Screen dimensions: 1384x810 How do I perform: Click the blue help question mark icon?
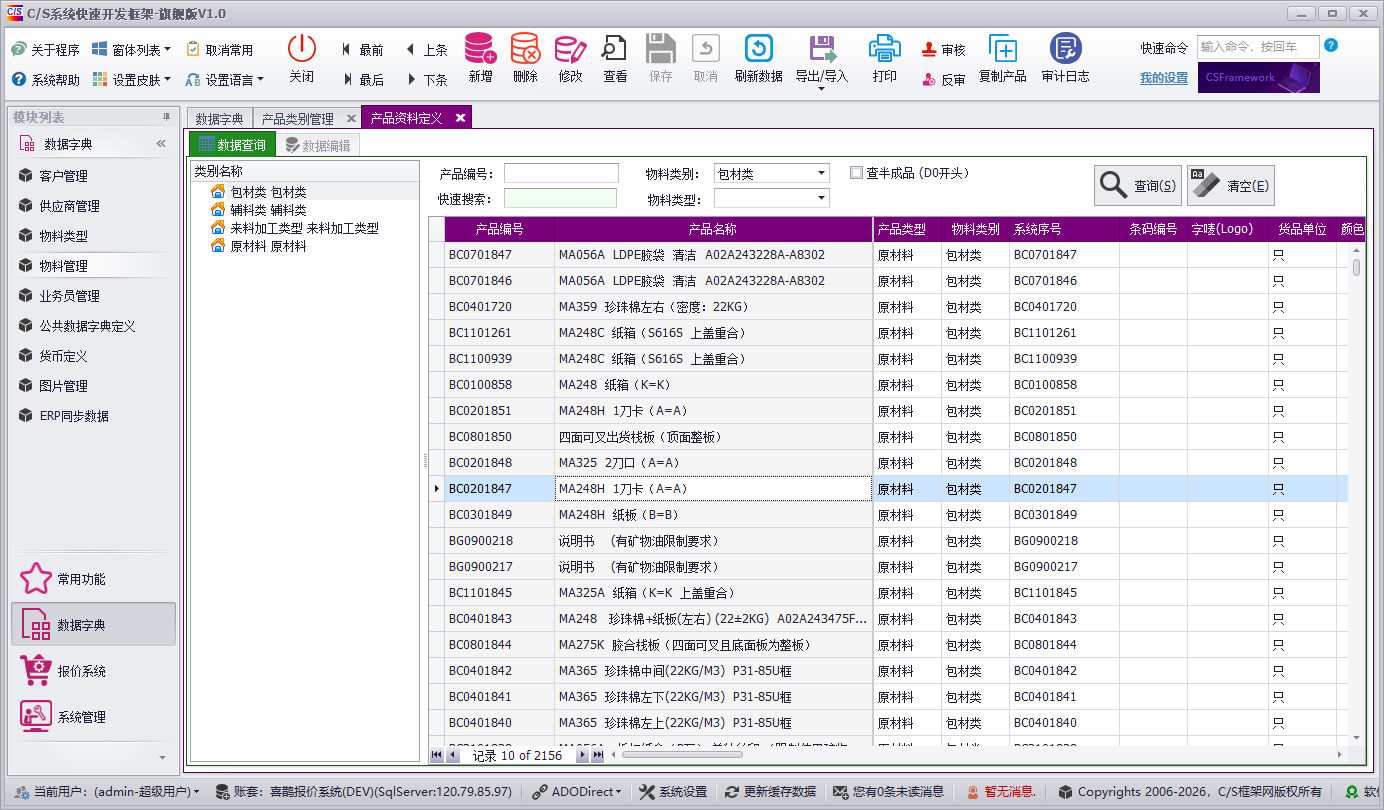1331,46
